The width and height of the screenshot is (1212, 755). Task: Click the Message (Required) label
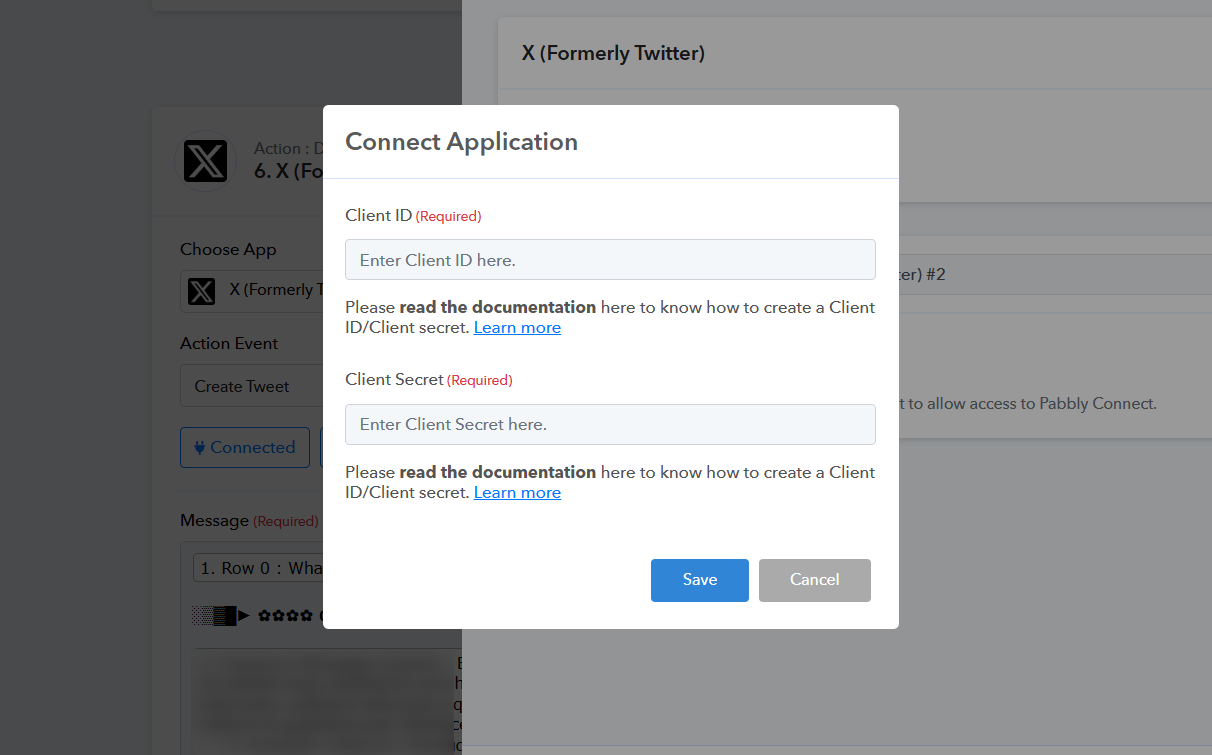[x=249, y=521]
